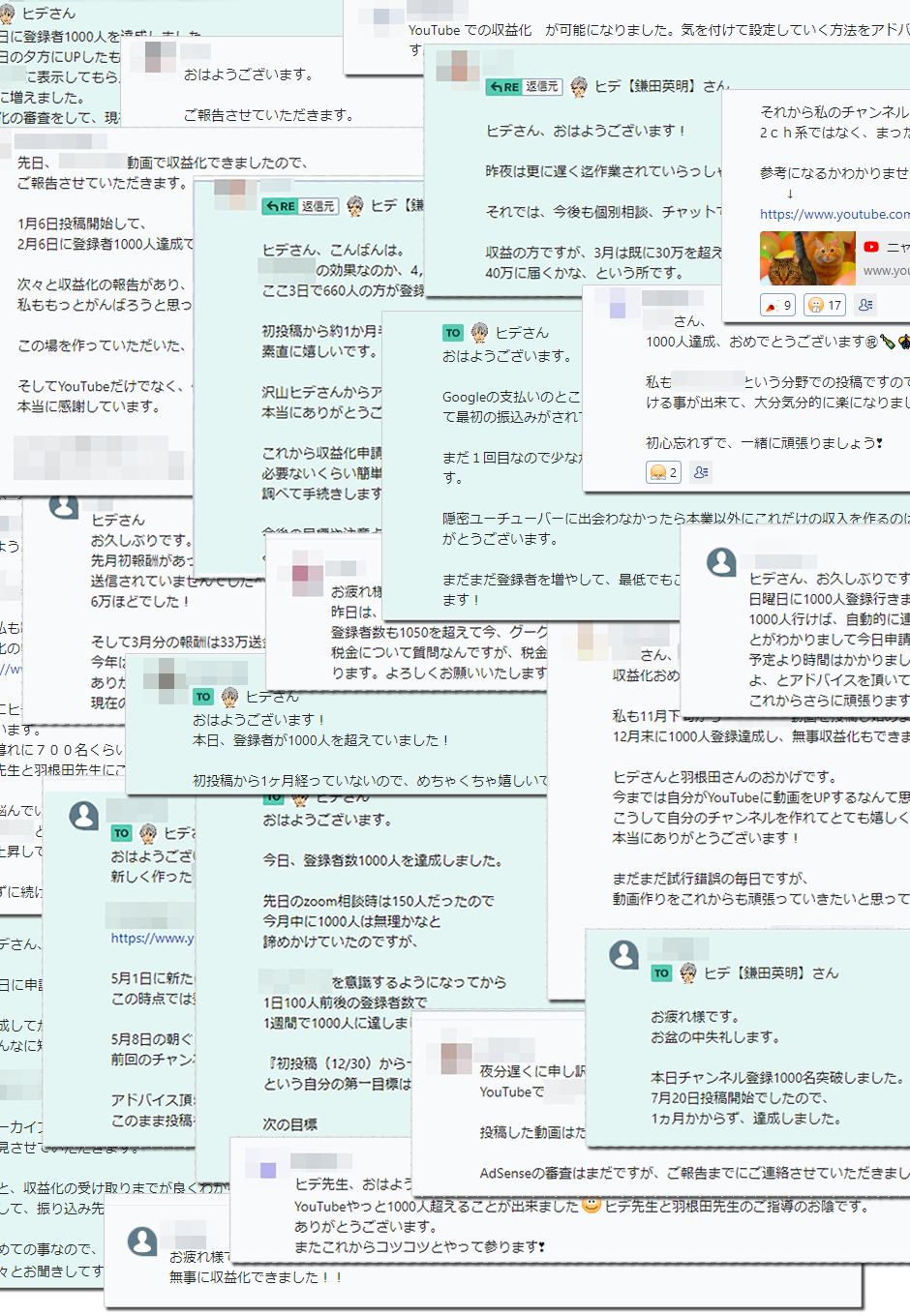Click default user avatar of 新しく作った message
This screenshot has width=910, height=1316.
[x=84, y=816]
